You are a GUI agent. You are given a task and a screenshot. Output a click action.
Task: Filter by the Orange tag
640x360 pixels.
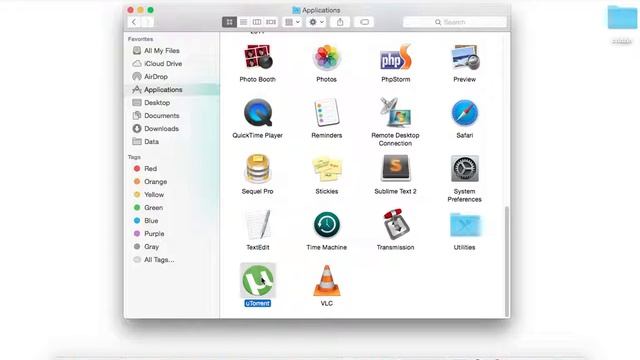[x=171, y=182]
